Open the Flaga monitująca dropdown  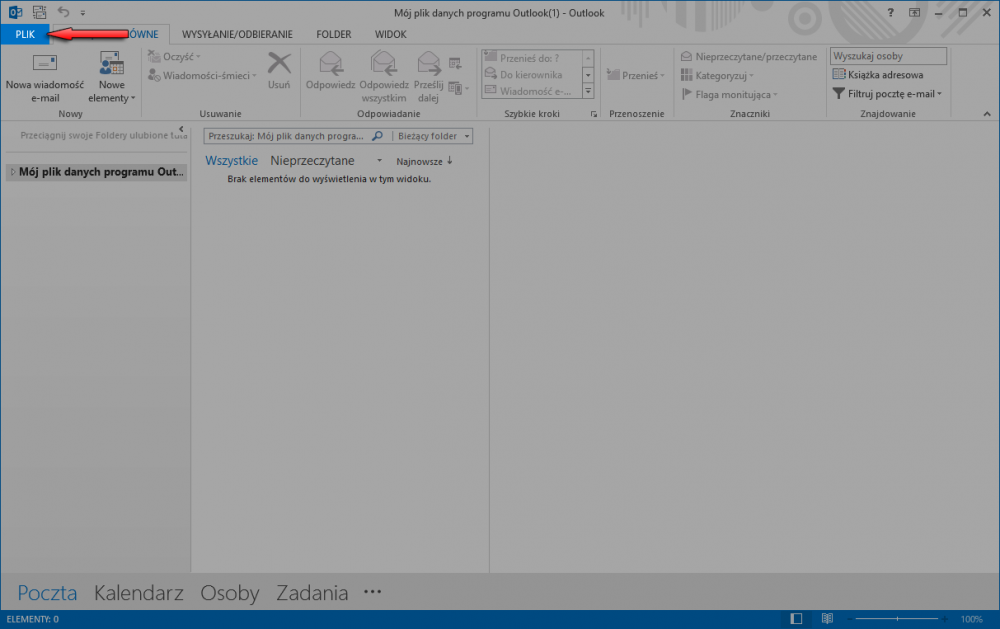[730, 94]
